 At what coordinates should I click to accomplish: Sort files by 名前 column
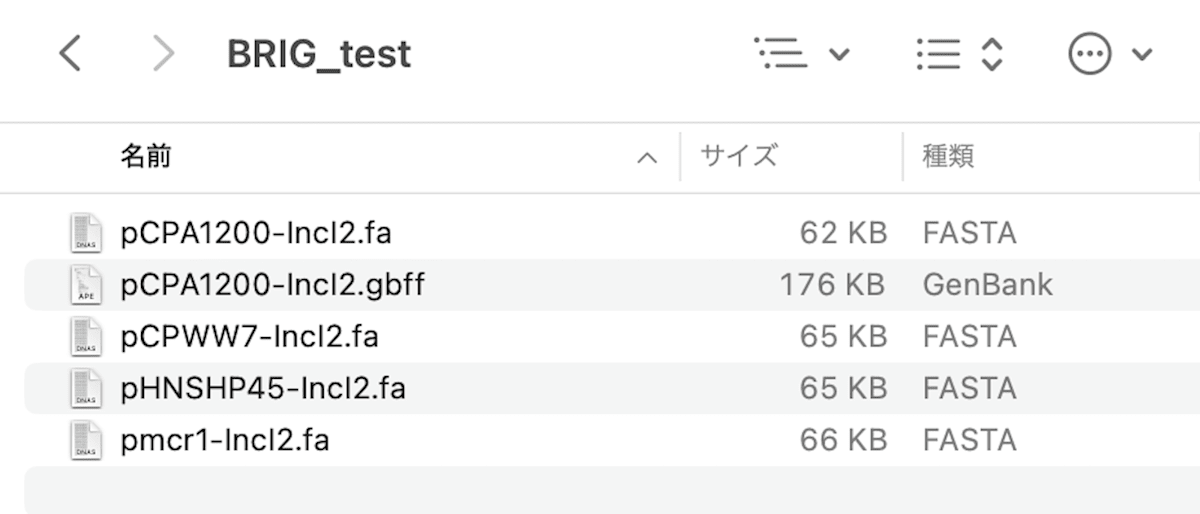pos(146,156)
